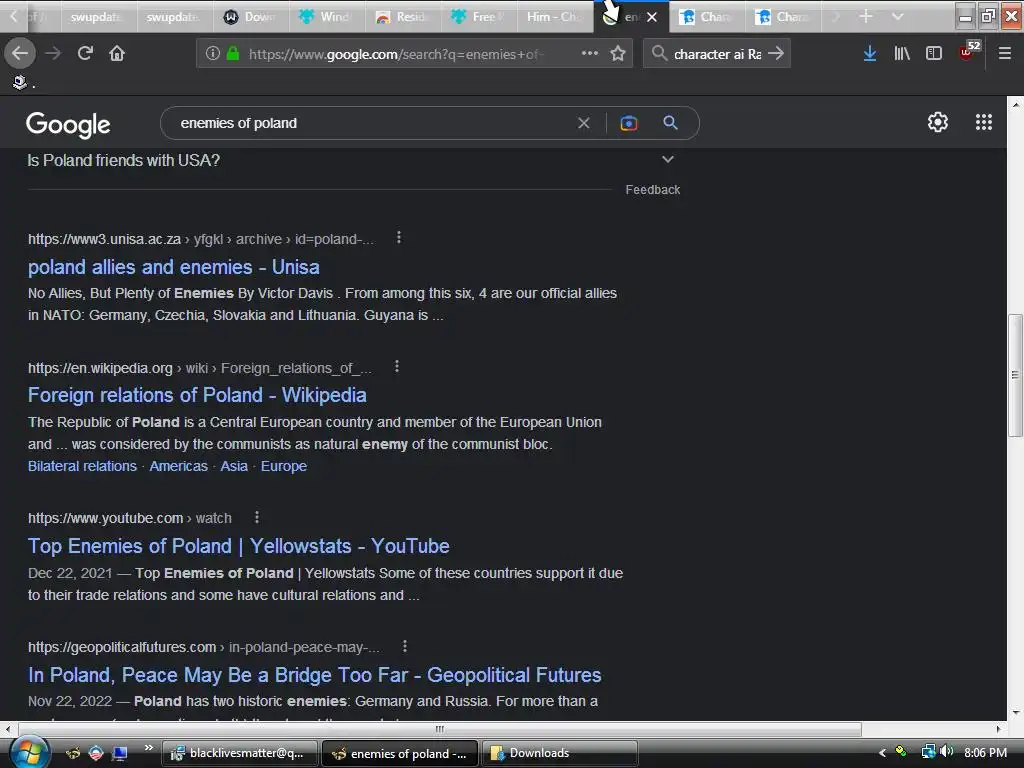This screenshot has height=768, width=1024.
Task: Switch to the Free tab
Action: (x=478, y=17)
